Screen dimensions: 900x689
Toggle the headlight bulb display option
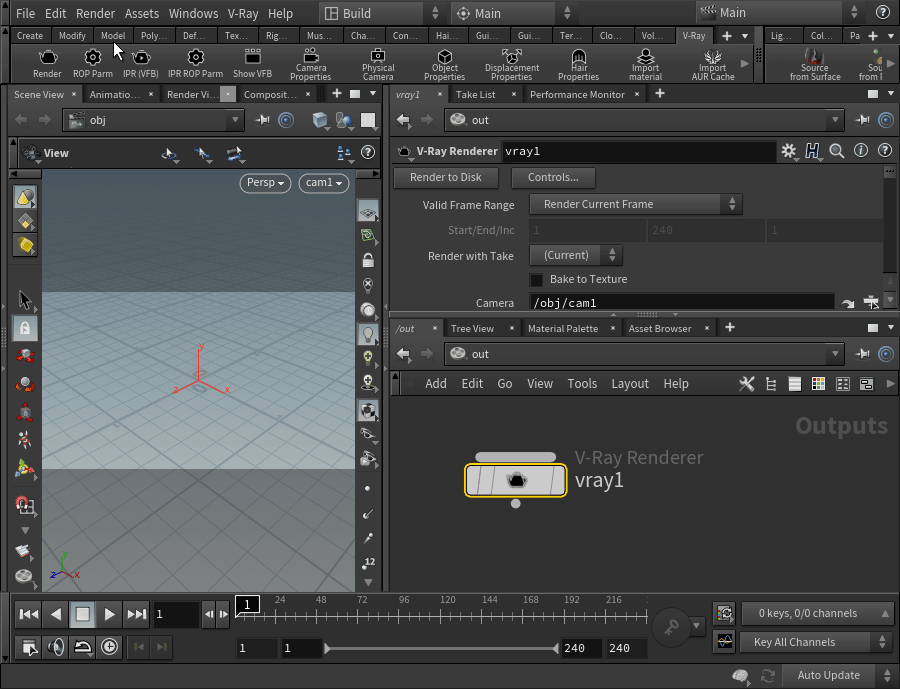click(x=368, y=334)
